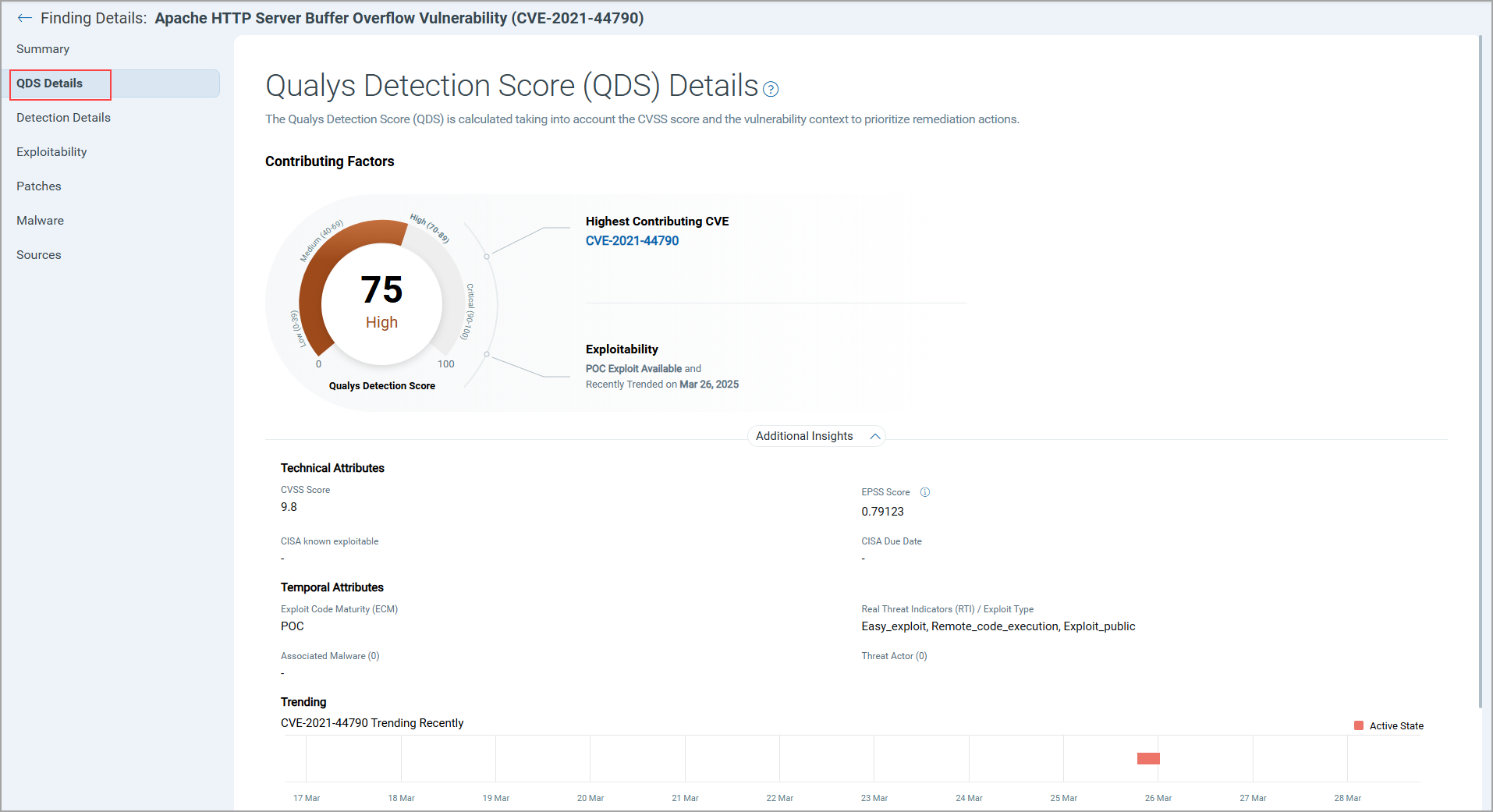Click the EPSS Score info icon

point(925,492)
